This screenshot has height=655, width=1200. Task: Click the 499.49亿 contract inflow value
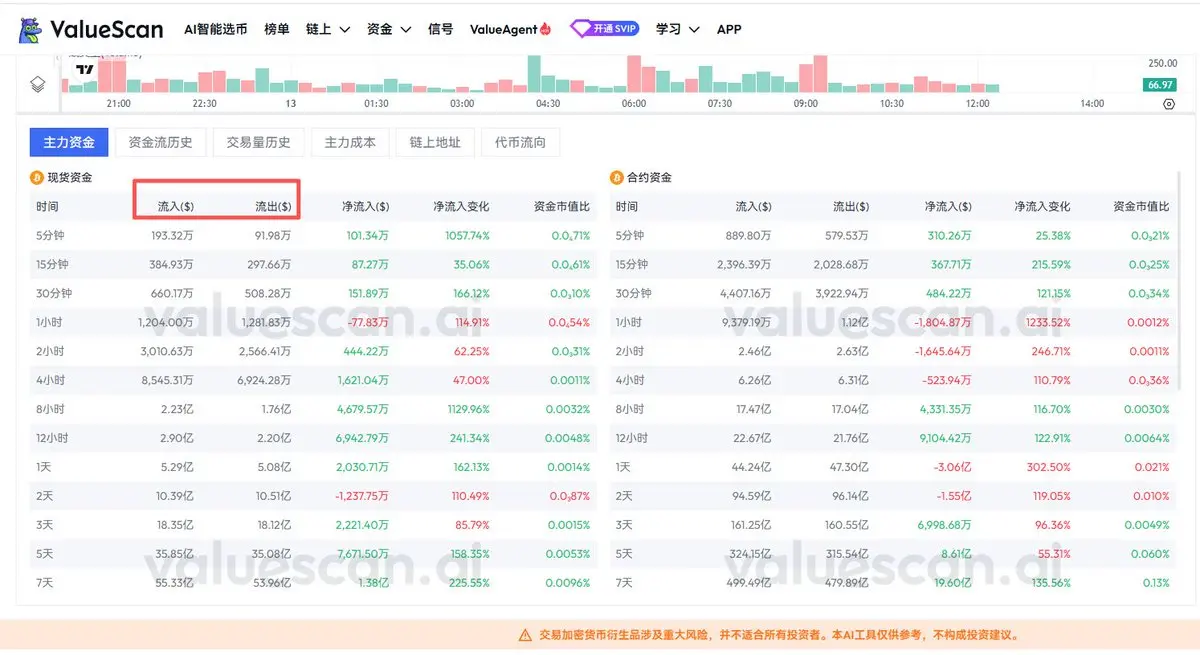pos(750,584)
